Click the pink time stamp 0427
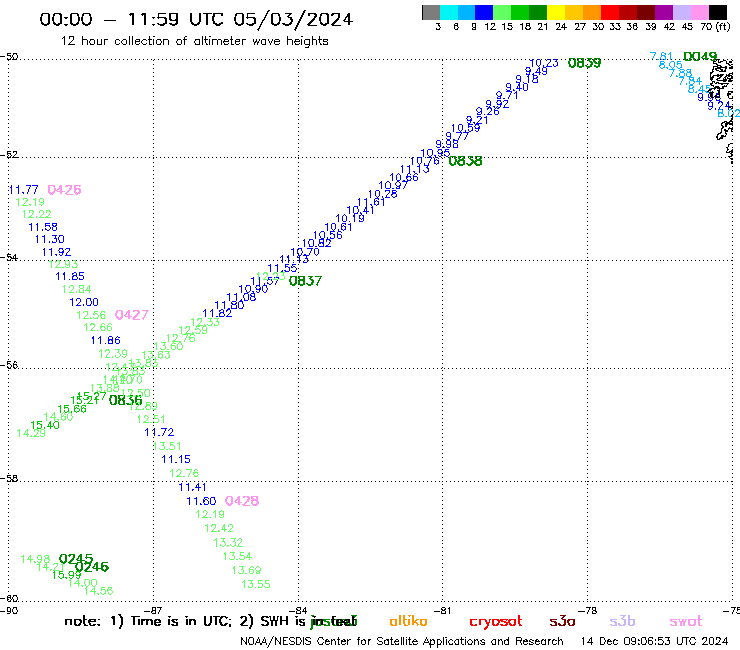 [x=132, y=315]
